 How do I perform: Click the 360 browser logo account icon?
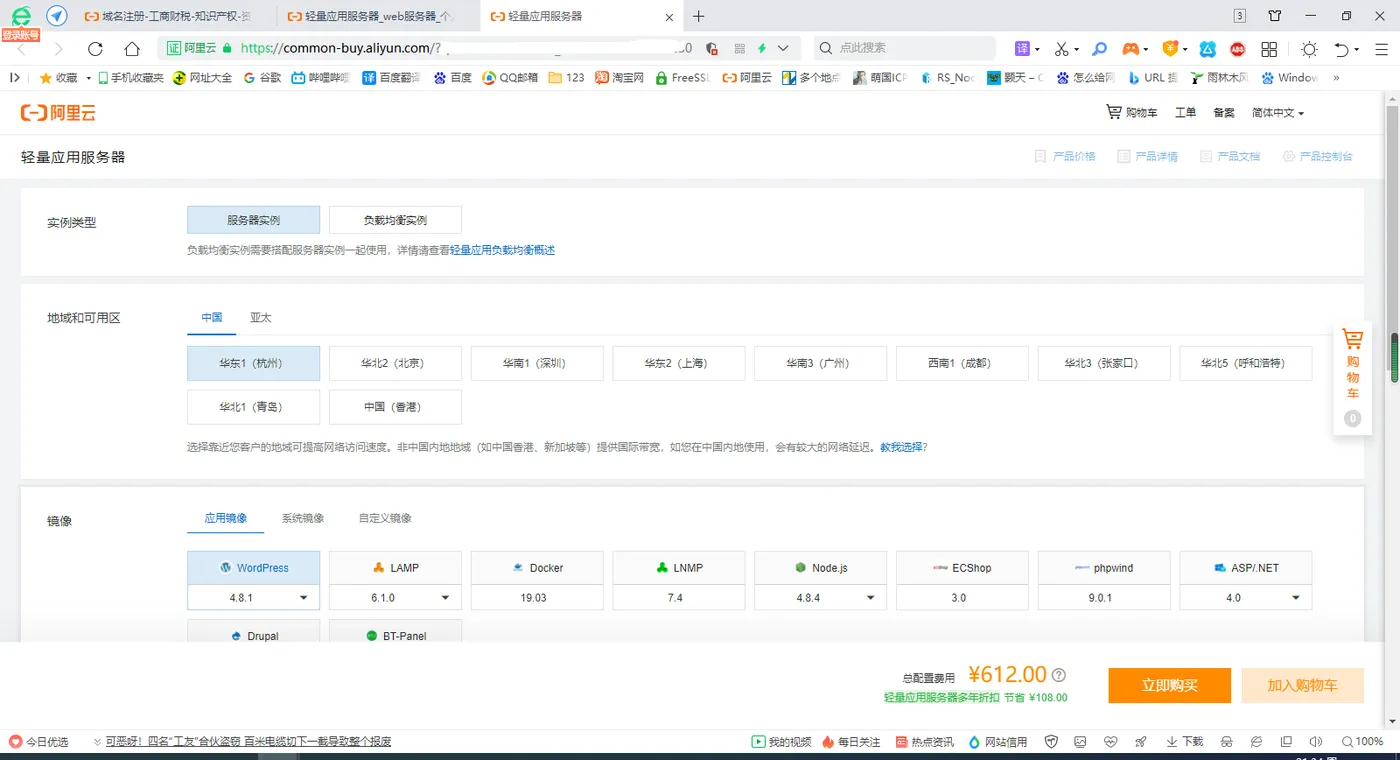click(21, 16)
